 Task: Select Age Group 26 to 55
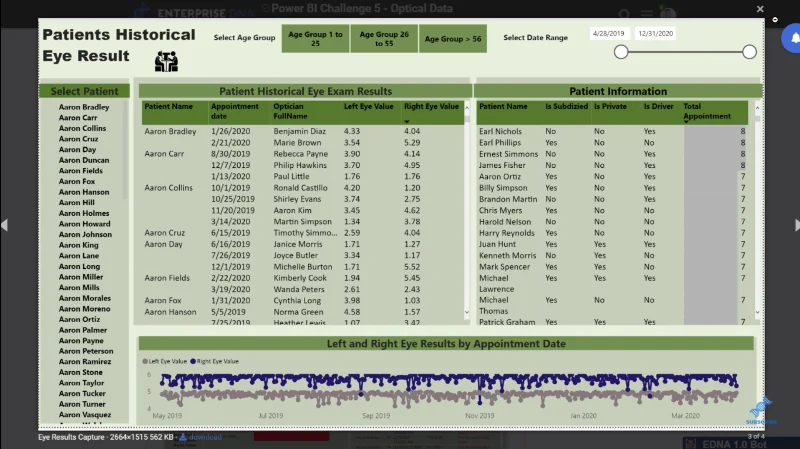[384, 39]
